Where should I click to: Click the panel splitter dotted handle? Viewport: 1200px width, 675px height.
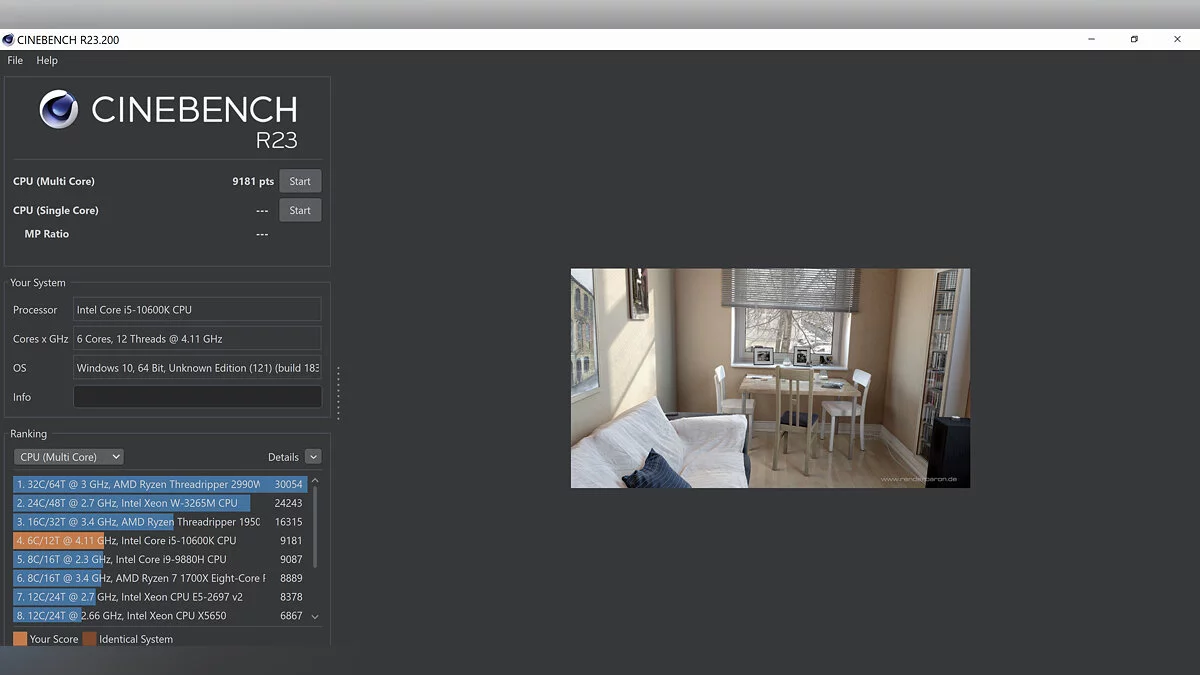(338, 393)
